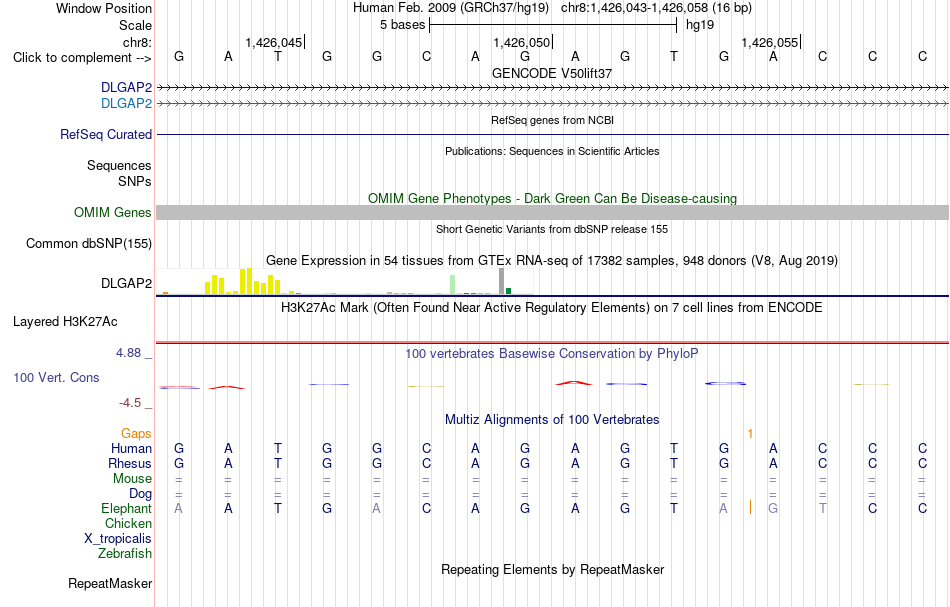
Task: Click 'RefSeq genes from NCBI' track title
Action: click(x=552, y=120)
